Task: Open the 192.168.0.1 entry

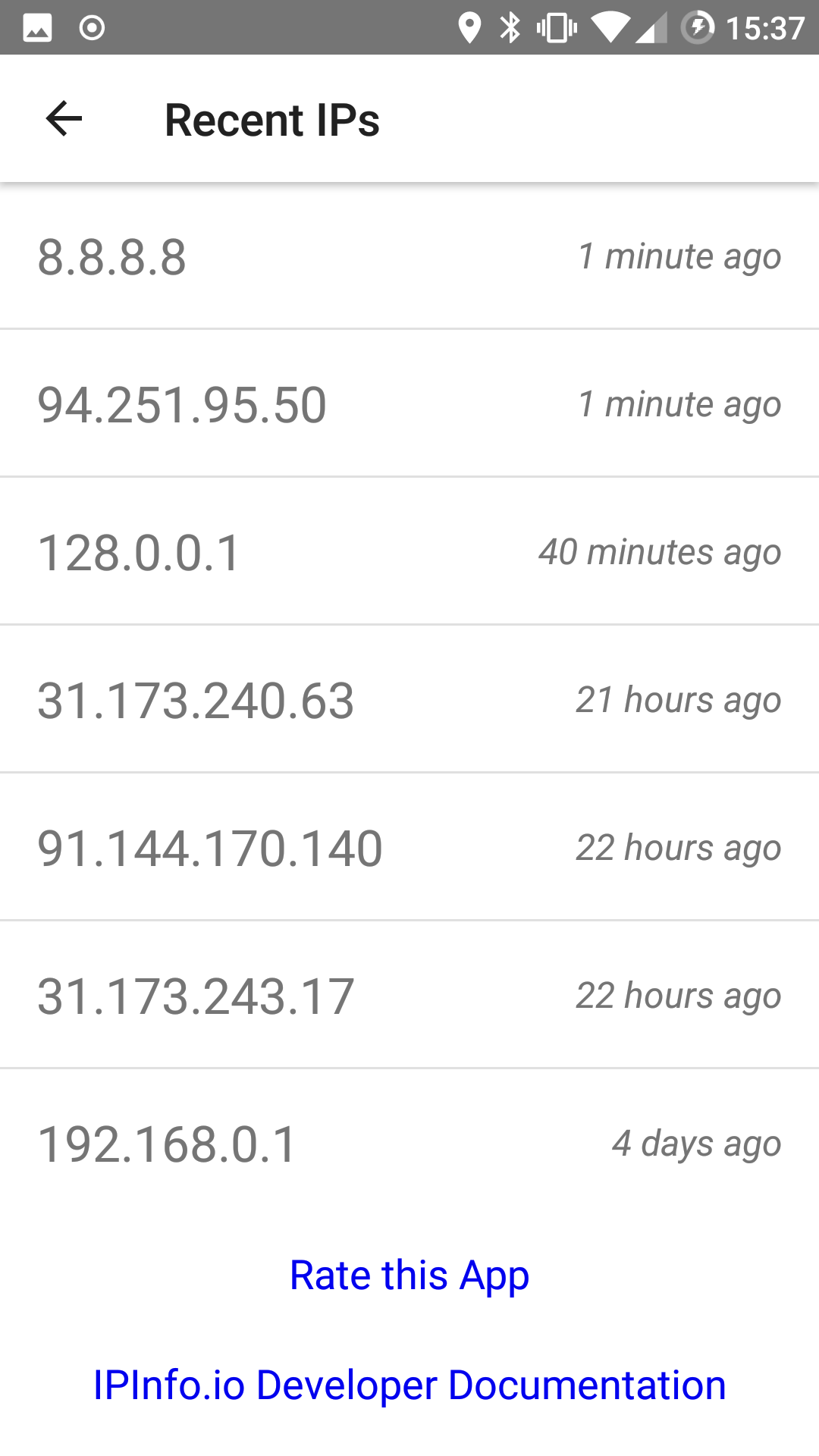Action: [x=409, y=1144]
